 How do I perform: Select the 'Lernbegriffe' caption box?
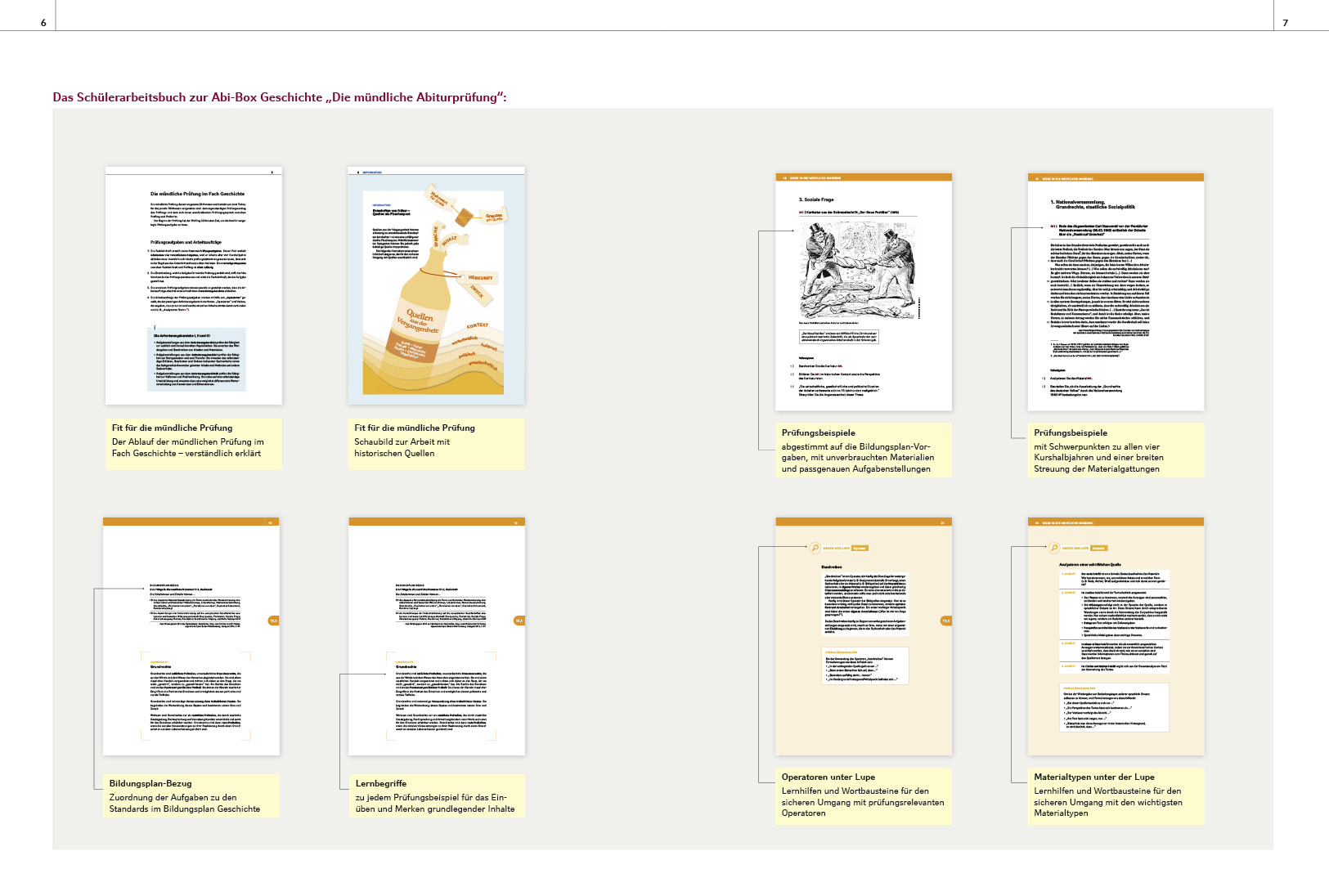point(436,795)
